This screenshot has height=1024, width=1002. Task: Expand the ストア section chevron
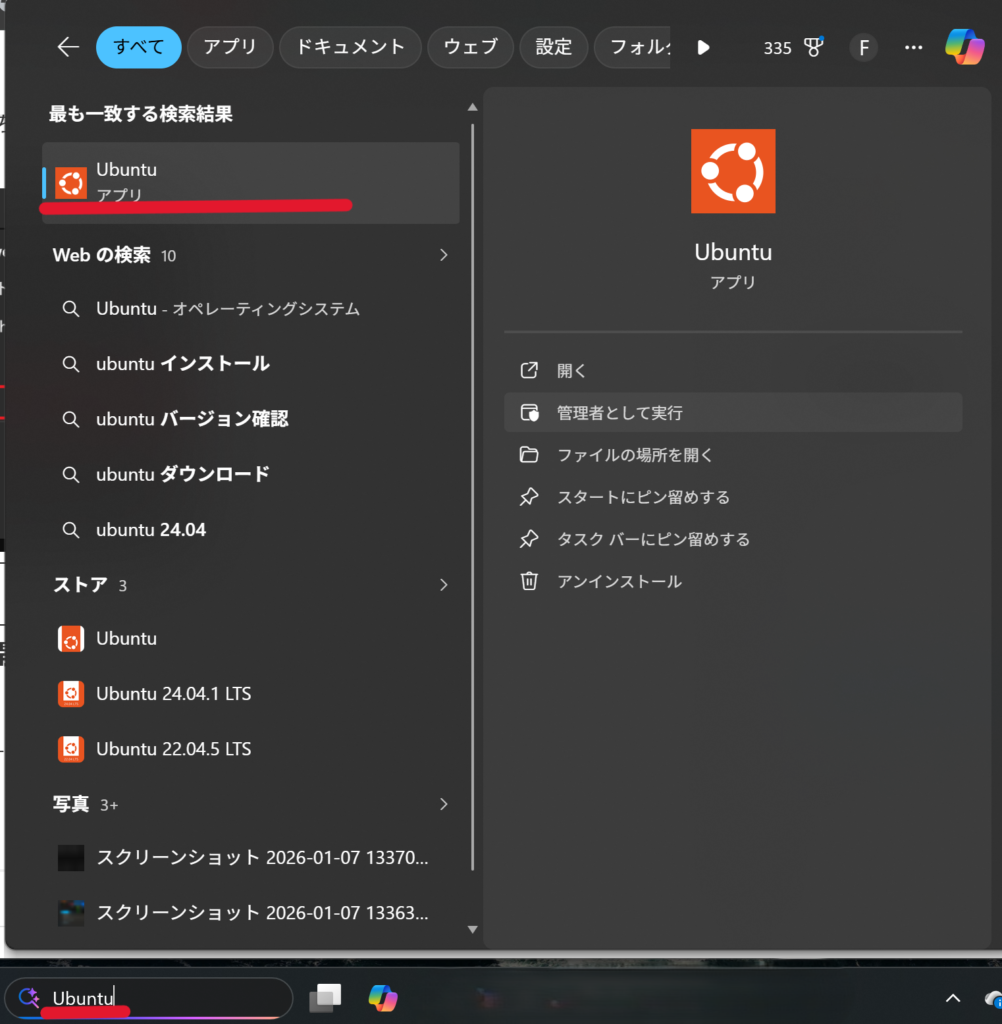(x=444, y=585)
